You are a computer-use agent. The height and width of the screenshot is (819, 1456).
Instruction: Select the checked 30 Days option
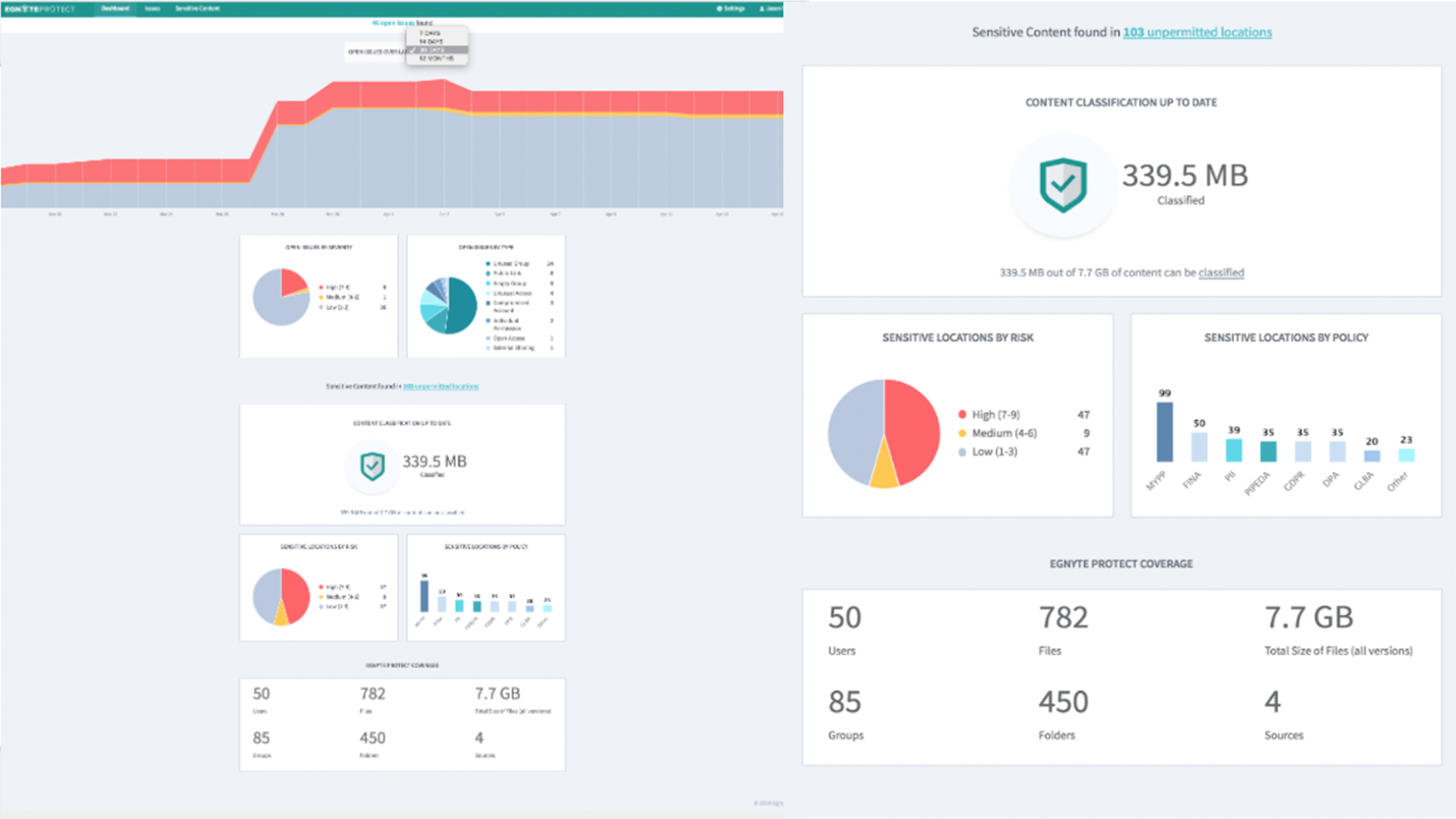[432, 50]
